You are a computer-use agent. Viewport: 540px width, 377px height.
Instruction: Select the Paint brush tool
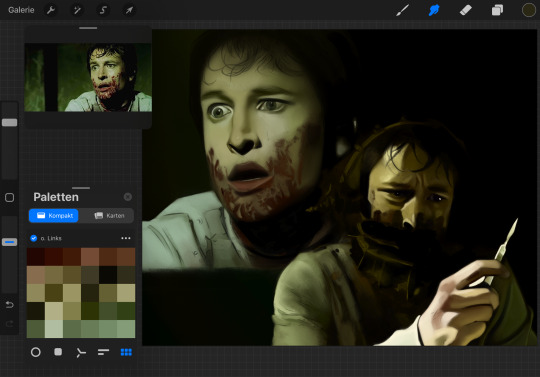click(402, 10)
